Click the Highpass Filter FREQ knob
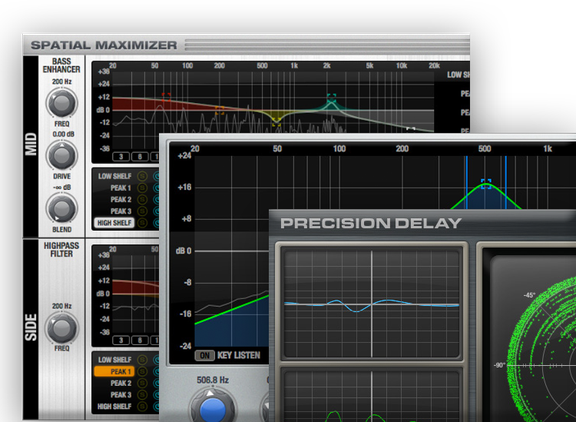576x422 pixels. click(62, 328)
